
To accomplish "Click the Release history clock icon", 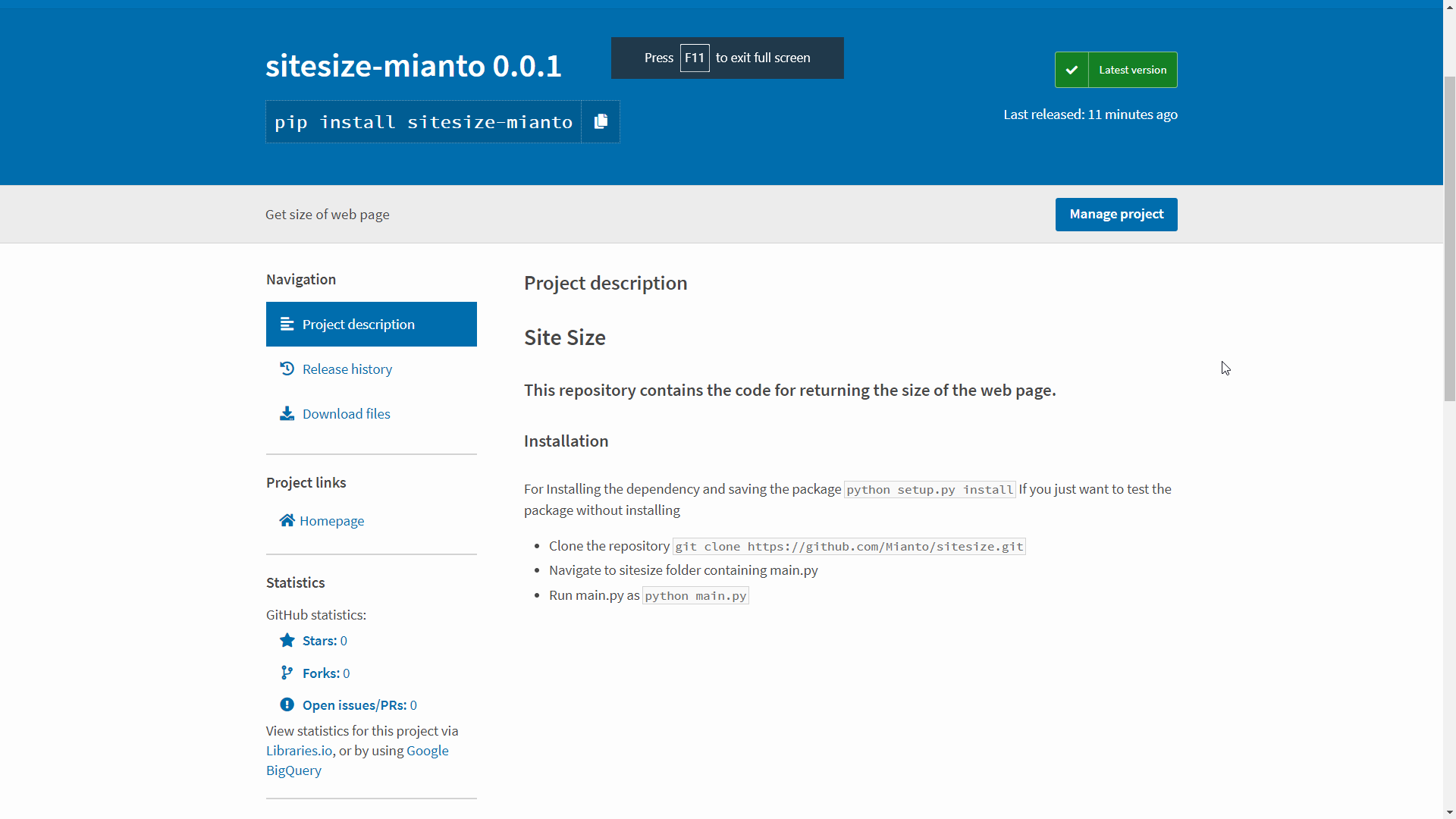I will point(287,369).
